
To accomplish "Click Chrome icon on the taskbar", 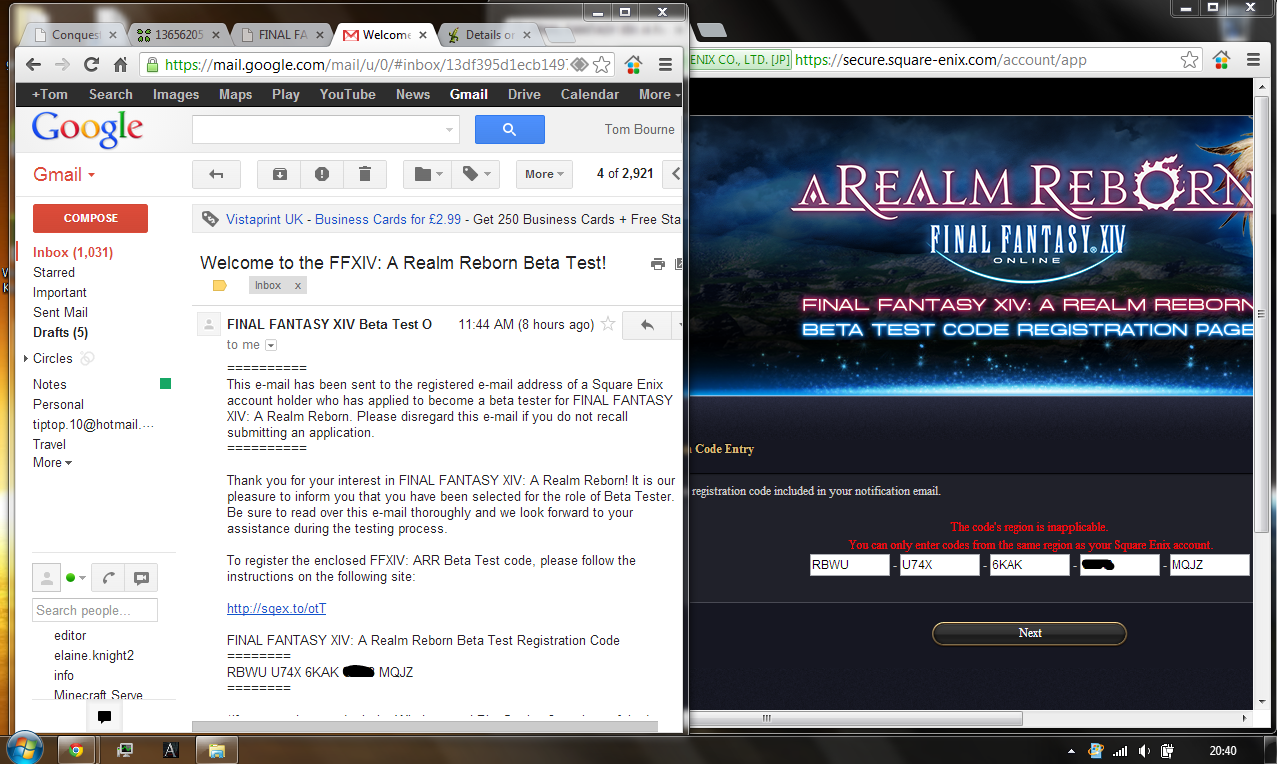I will click(x=77, y=749).
